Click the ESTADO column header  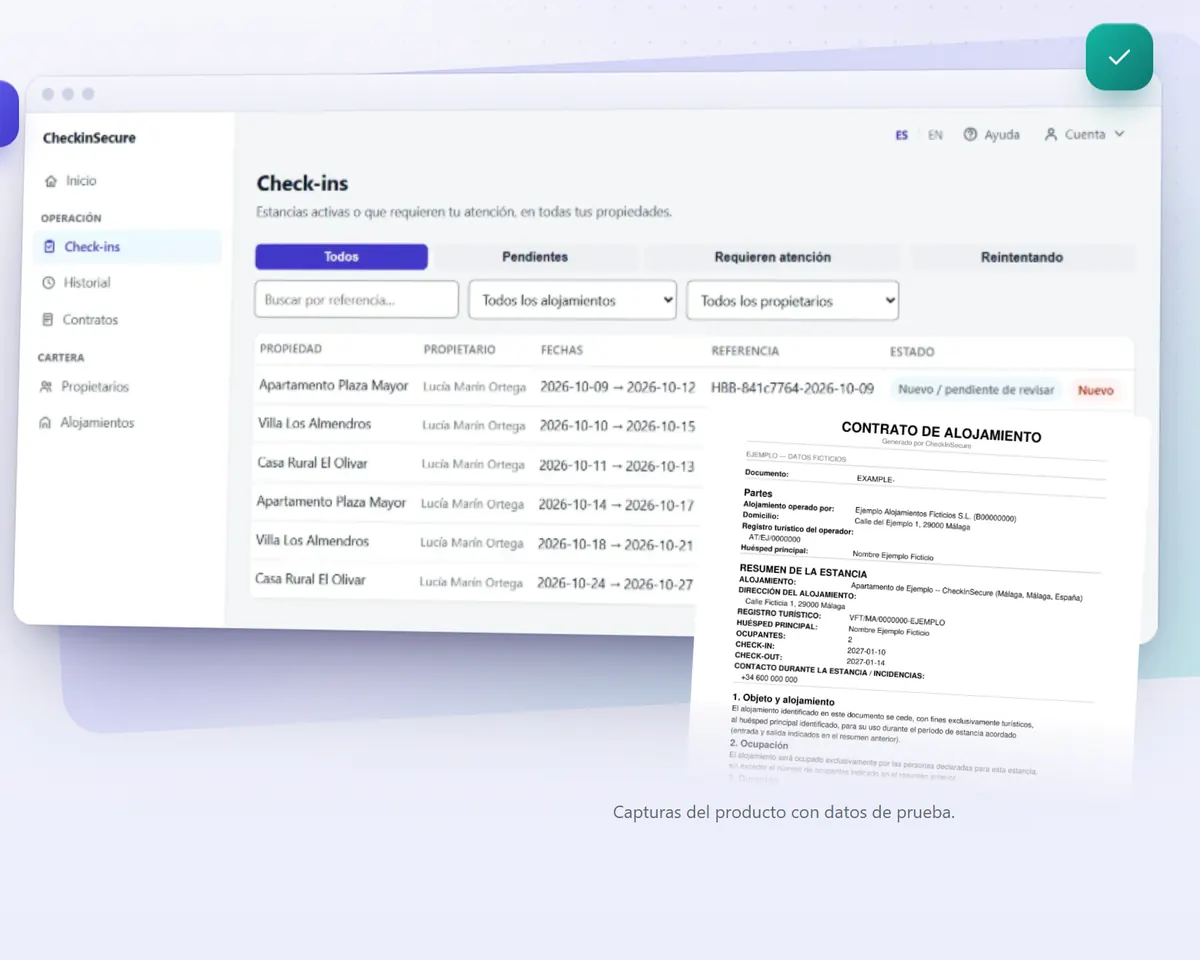point(912,352)
